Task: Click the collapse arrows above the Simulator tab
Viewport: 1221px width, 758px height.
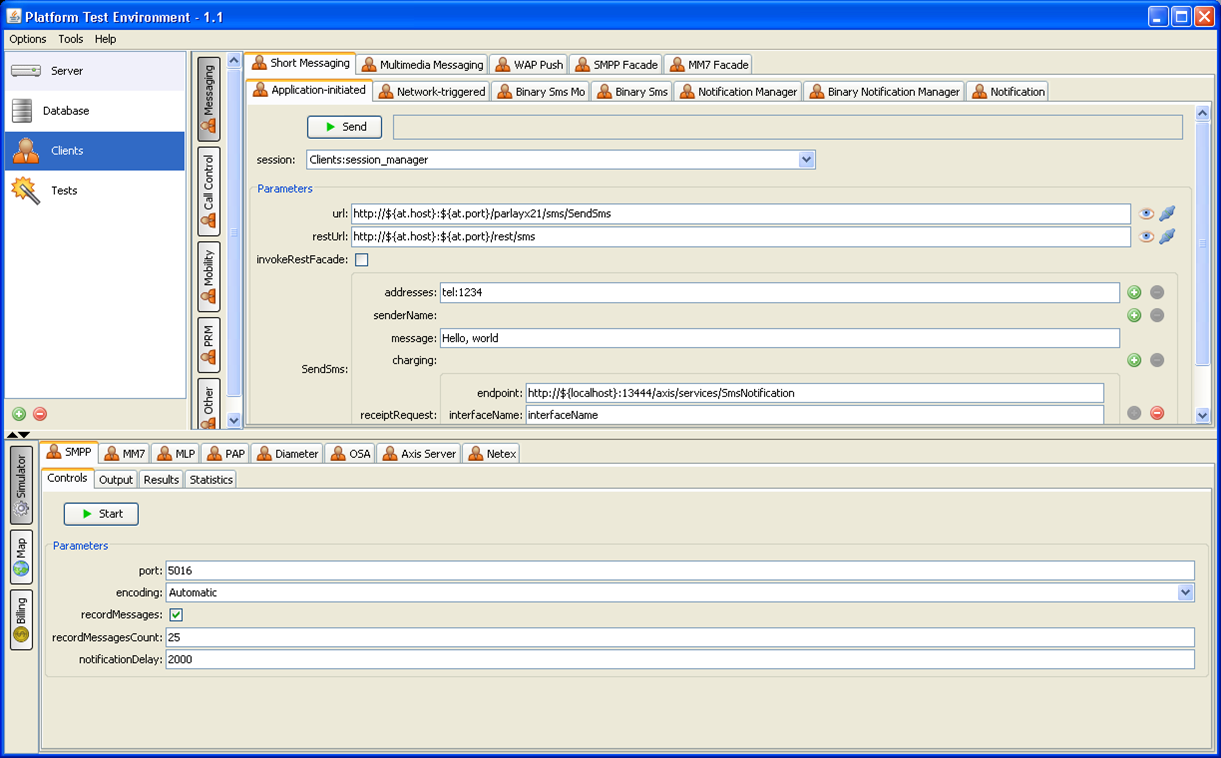Action: [x=18, y=435]
